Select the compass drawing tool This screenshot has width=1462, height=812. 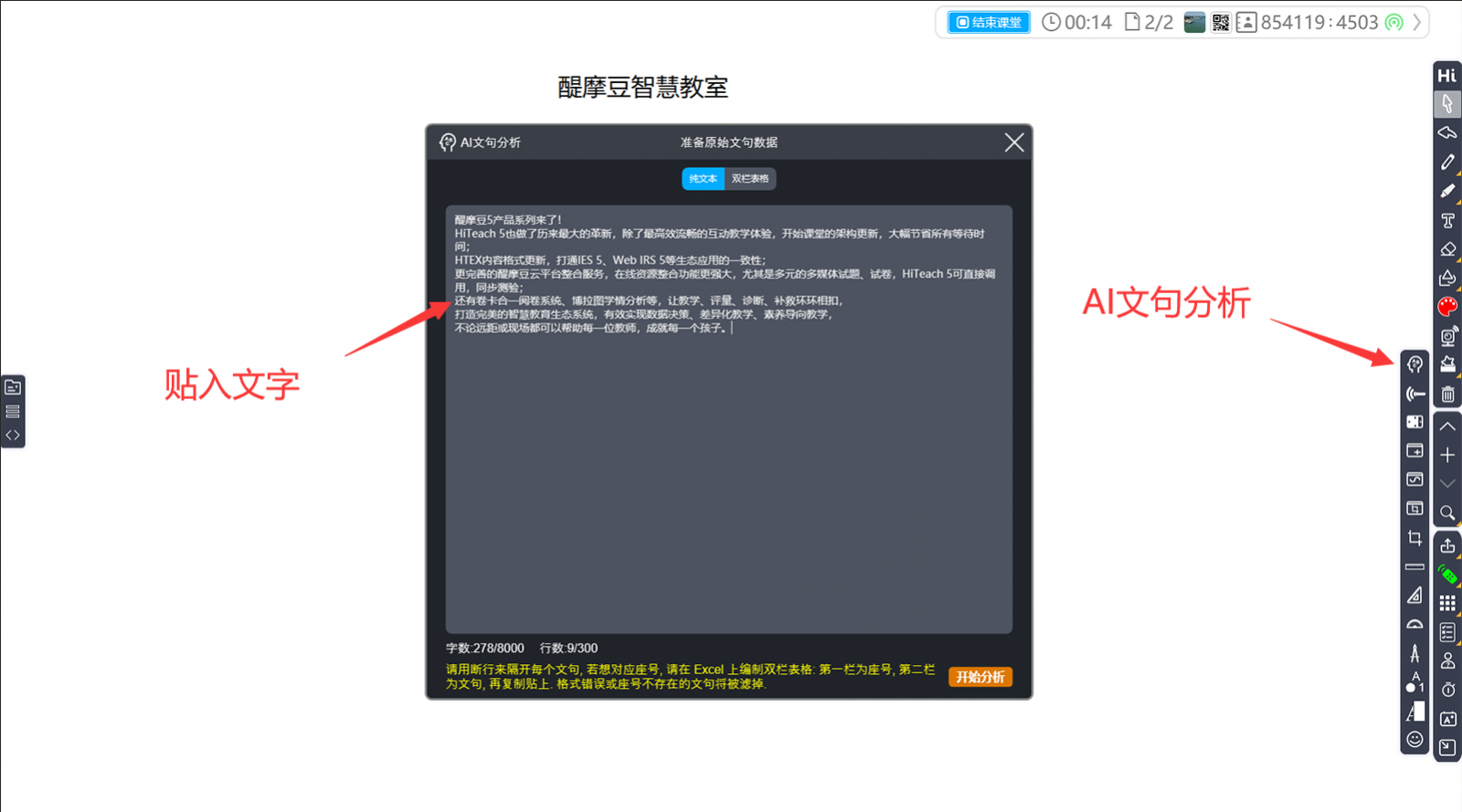coord(1414,653)
